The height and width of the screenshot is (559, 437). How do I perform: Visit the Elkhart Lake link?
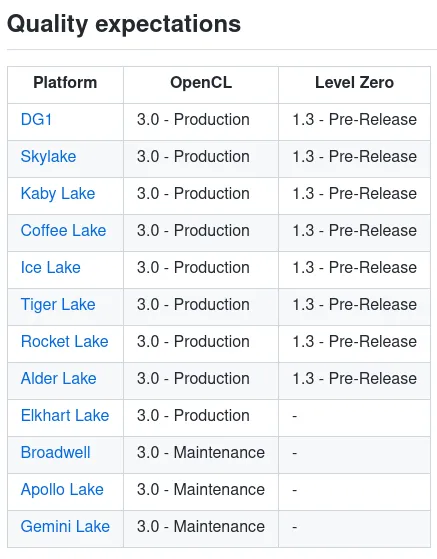coord(65,416)
